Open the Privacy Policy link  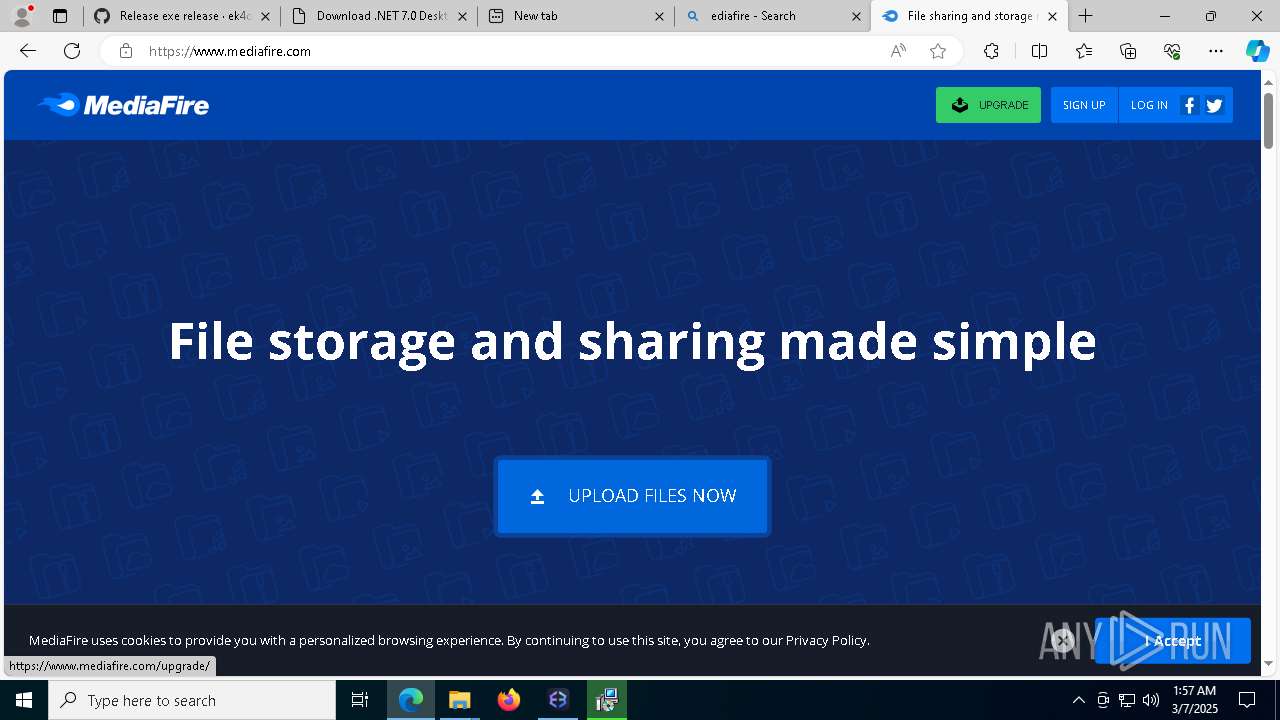point(826,640)
